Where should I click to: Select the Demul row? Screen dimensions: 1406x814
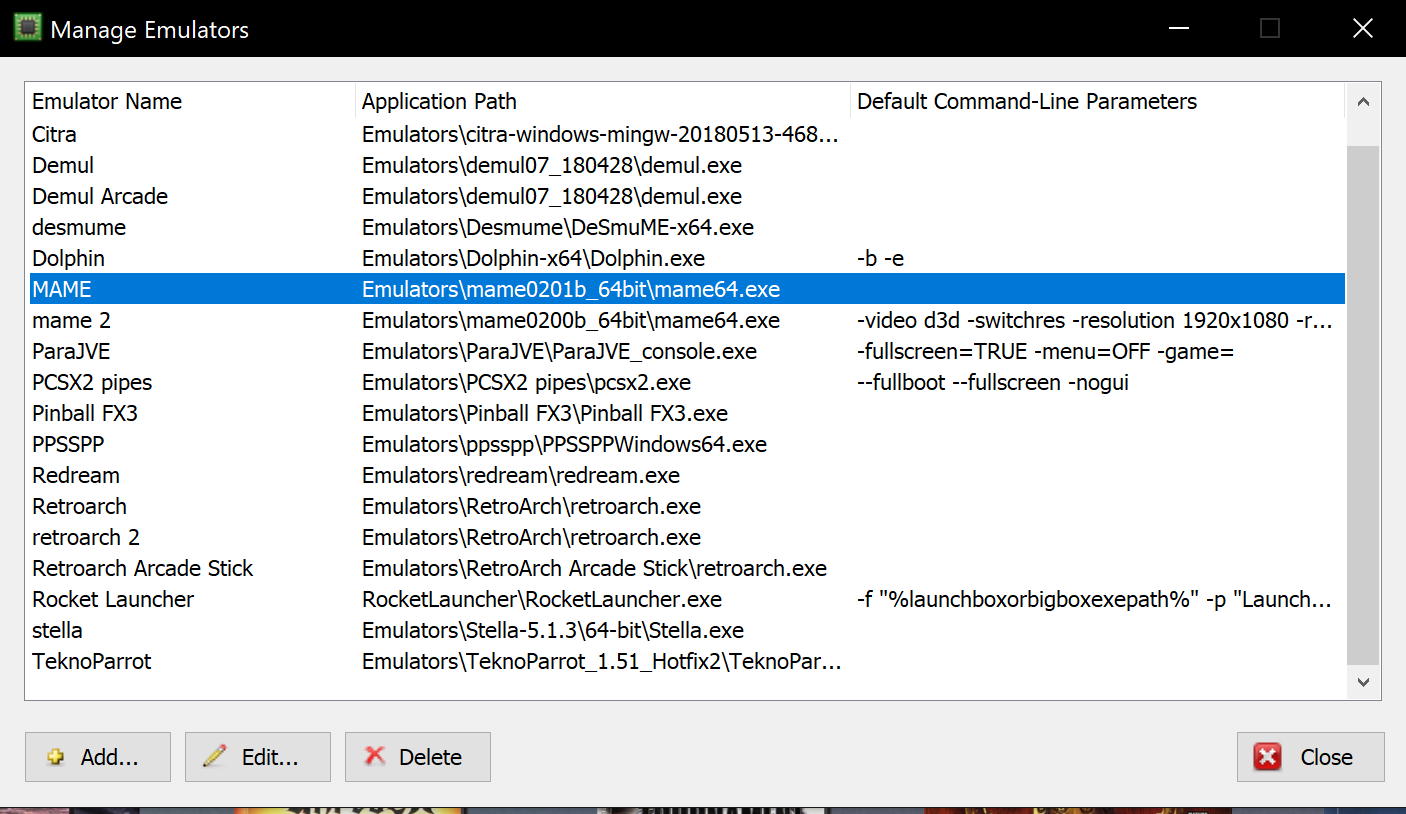coord(687,165)
